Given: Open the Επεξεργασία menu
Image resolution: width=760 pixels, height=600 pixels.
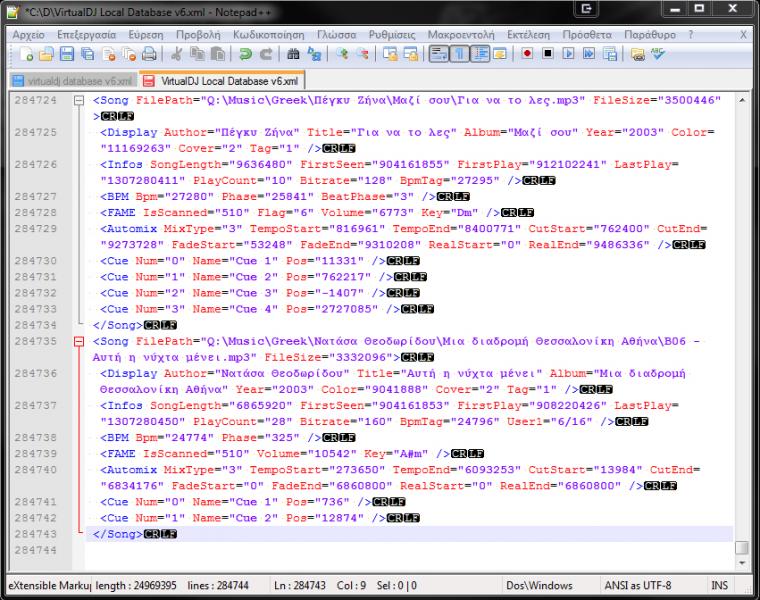Looking at the screenshot, I should point(87,35).
